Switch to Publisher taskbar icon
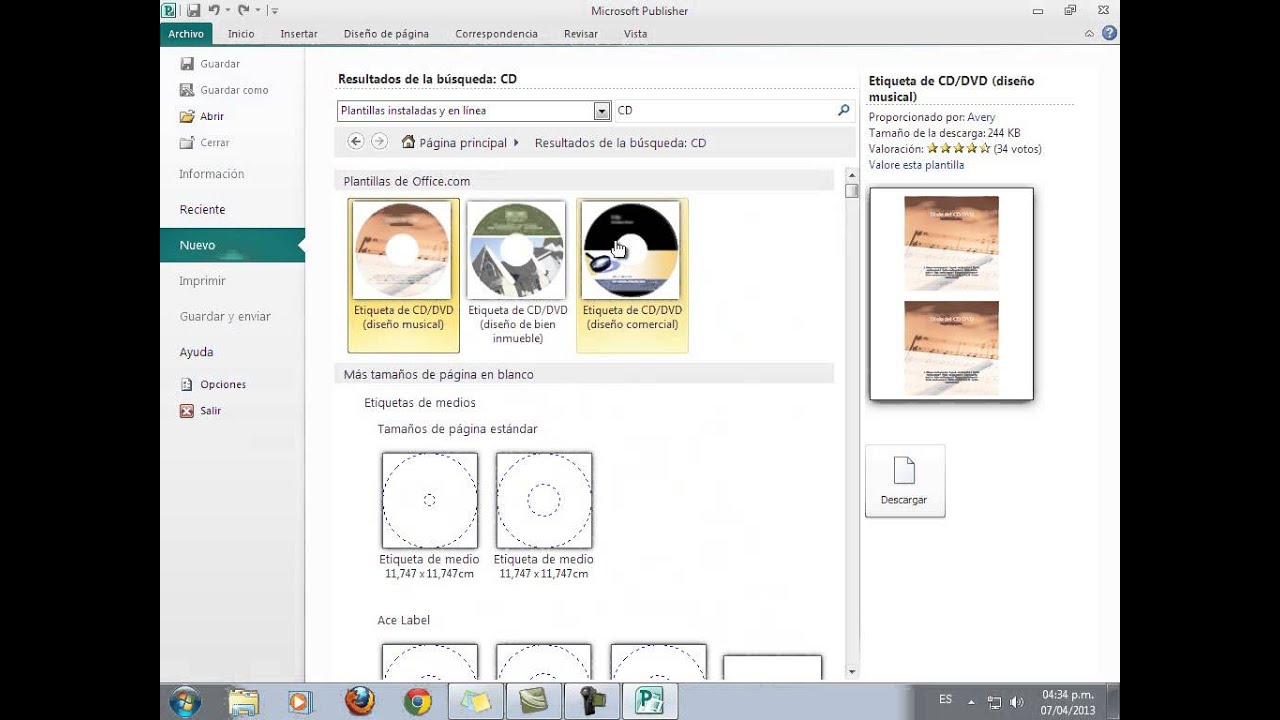The height and width of the screenshot is (720, 1280). [x=649, y=702]
